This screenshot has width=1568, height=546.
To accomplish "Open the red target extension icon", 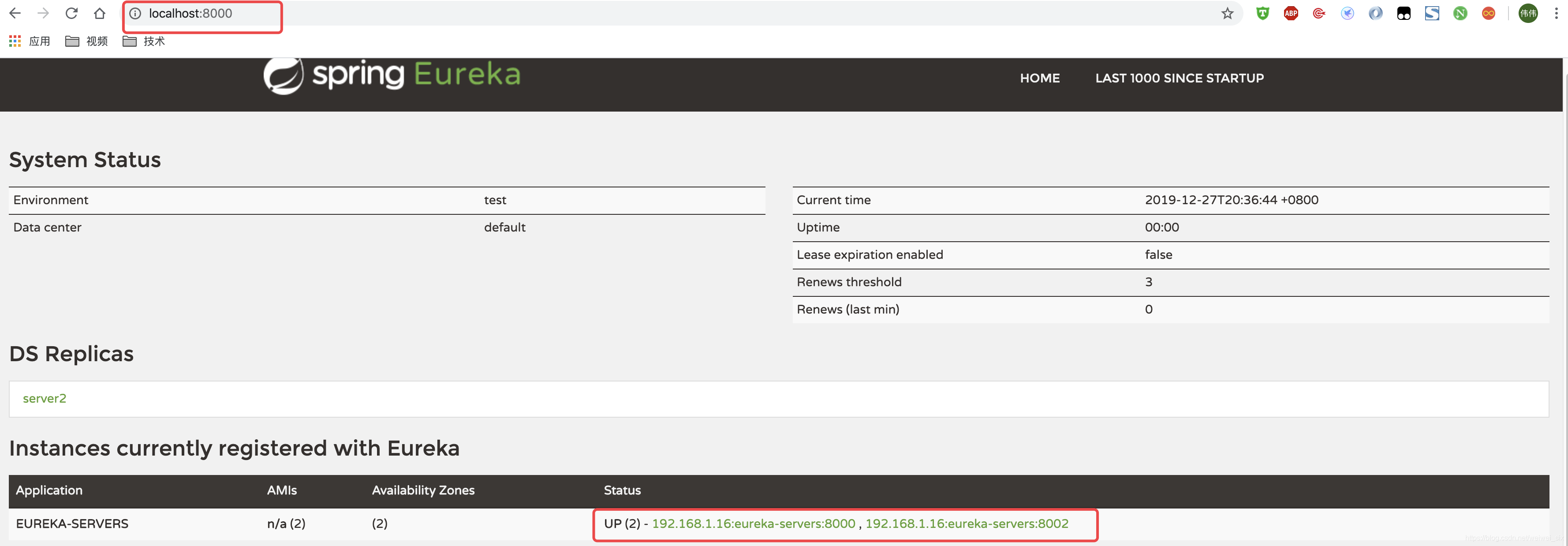I will [x=1319, y=13].
